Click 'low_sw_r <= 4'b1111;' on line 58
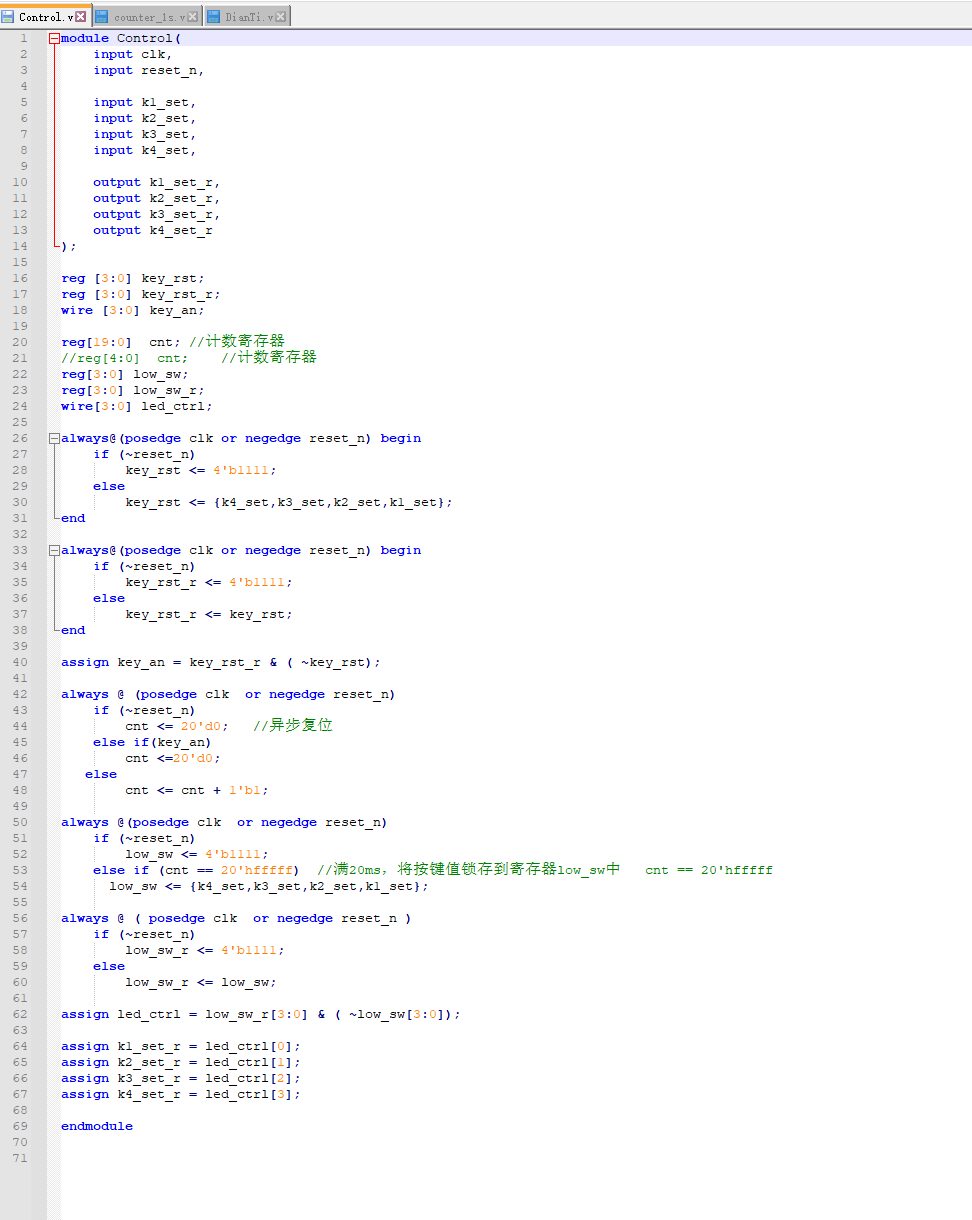Image resolution: width=972 pixels, height=1220 pixels. click(205, 950)
